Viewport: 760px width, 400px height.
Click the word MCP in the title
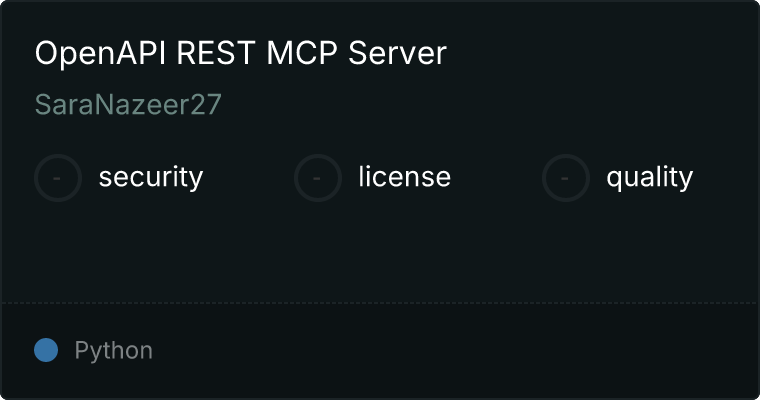302,53
